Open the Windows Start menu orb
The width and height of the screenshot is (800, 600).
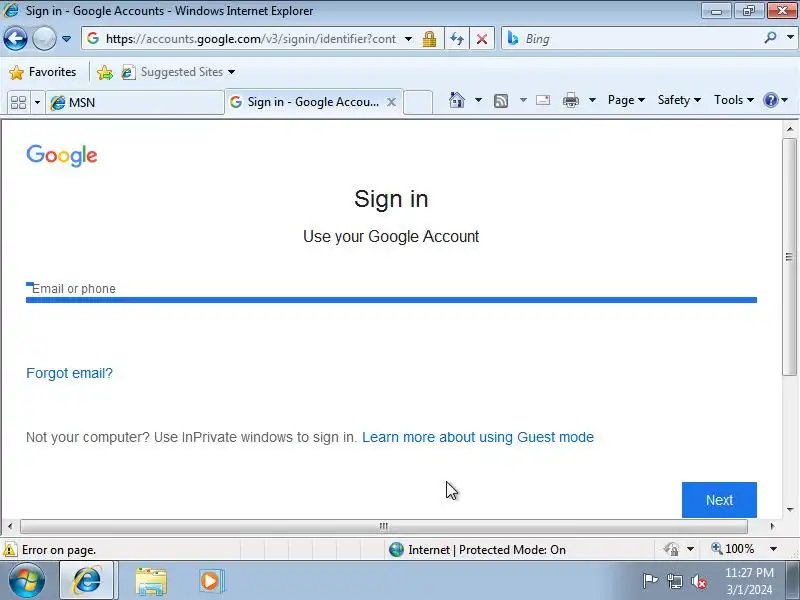(x=27, y=581)
